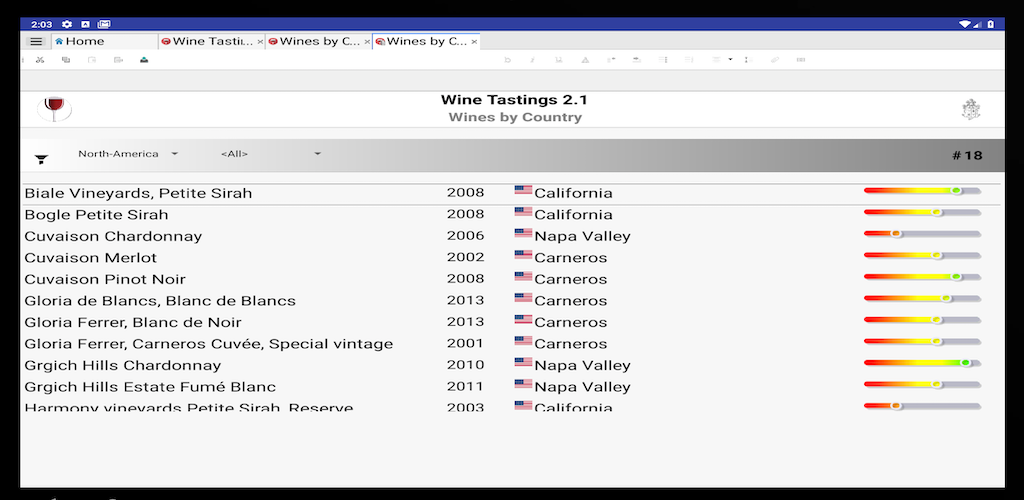The width and height of the screenshot is (1024, 500).
Task: Select Grgich Hills Estate Fumé Blanc
Action: pyautogui.click(x=150, y=387)
